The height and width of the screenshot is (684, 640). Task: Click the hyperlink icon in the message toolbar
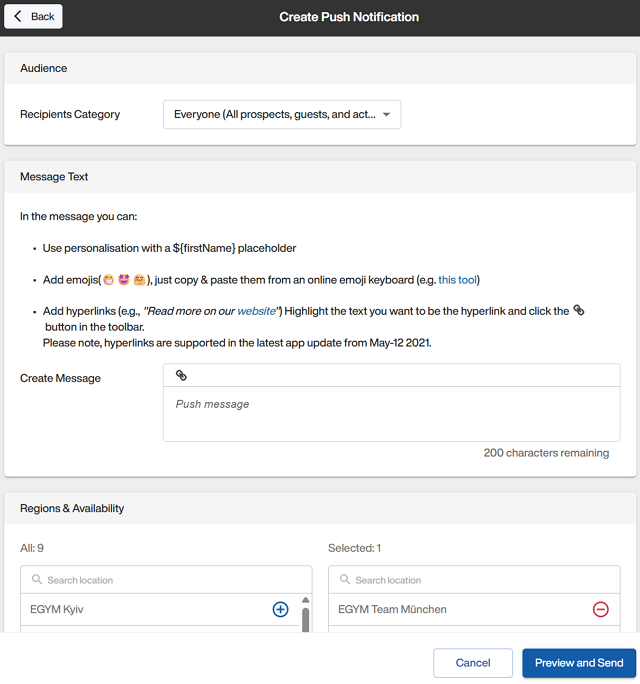click(x=181, y=375)
